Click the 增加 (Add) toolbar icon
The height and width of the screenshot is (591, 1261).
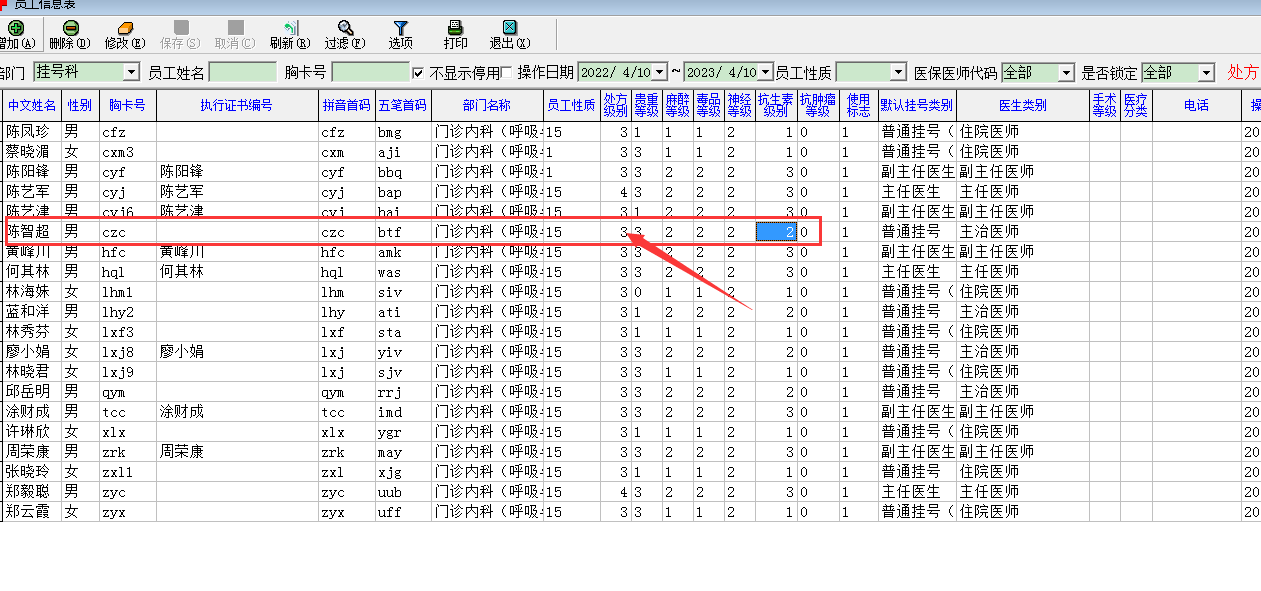(14, 28)
